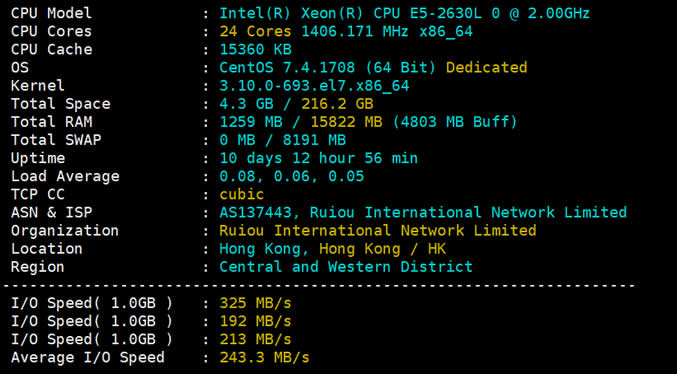Image resolution: width=677 pixels, height=374 pixels.
Task: Click the 15822 MB total RAM value
Action: point(346,122)
